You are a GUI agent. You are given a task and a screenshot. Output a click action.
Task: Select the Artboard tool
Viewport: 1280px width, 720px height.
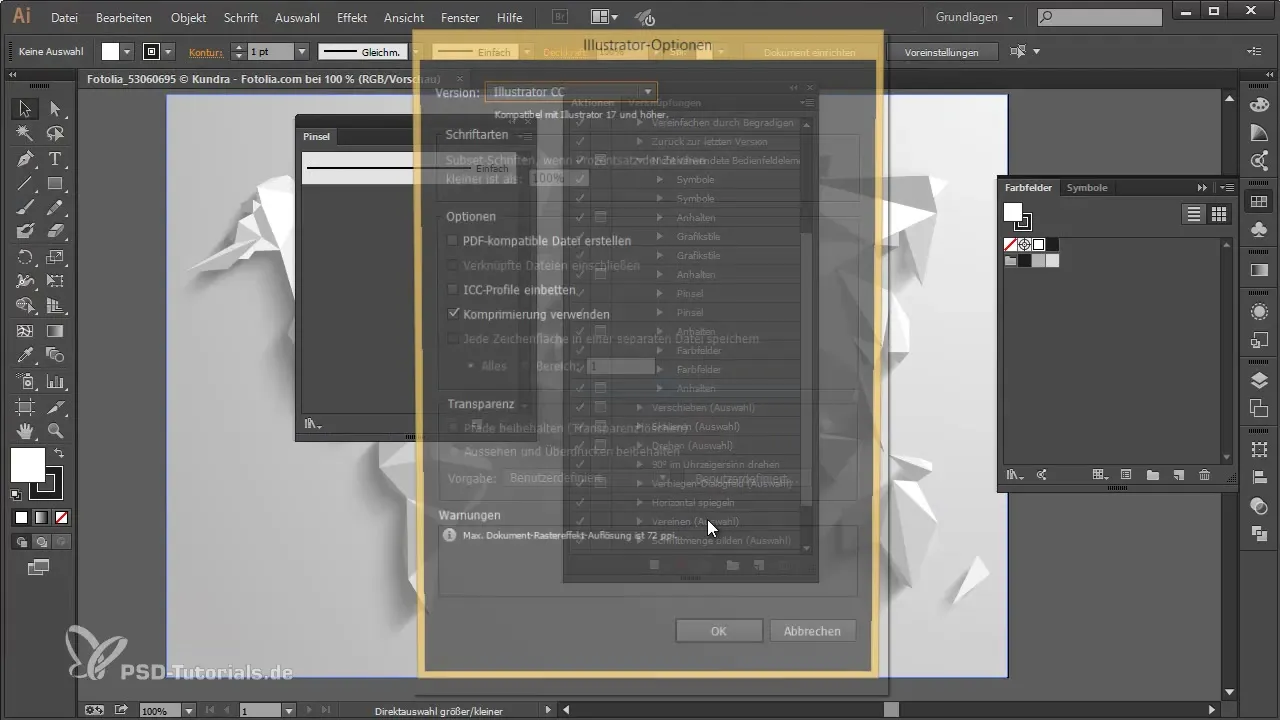(25, 406)
